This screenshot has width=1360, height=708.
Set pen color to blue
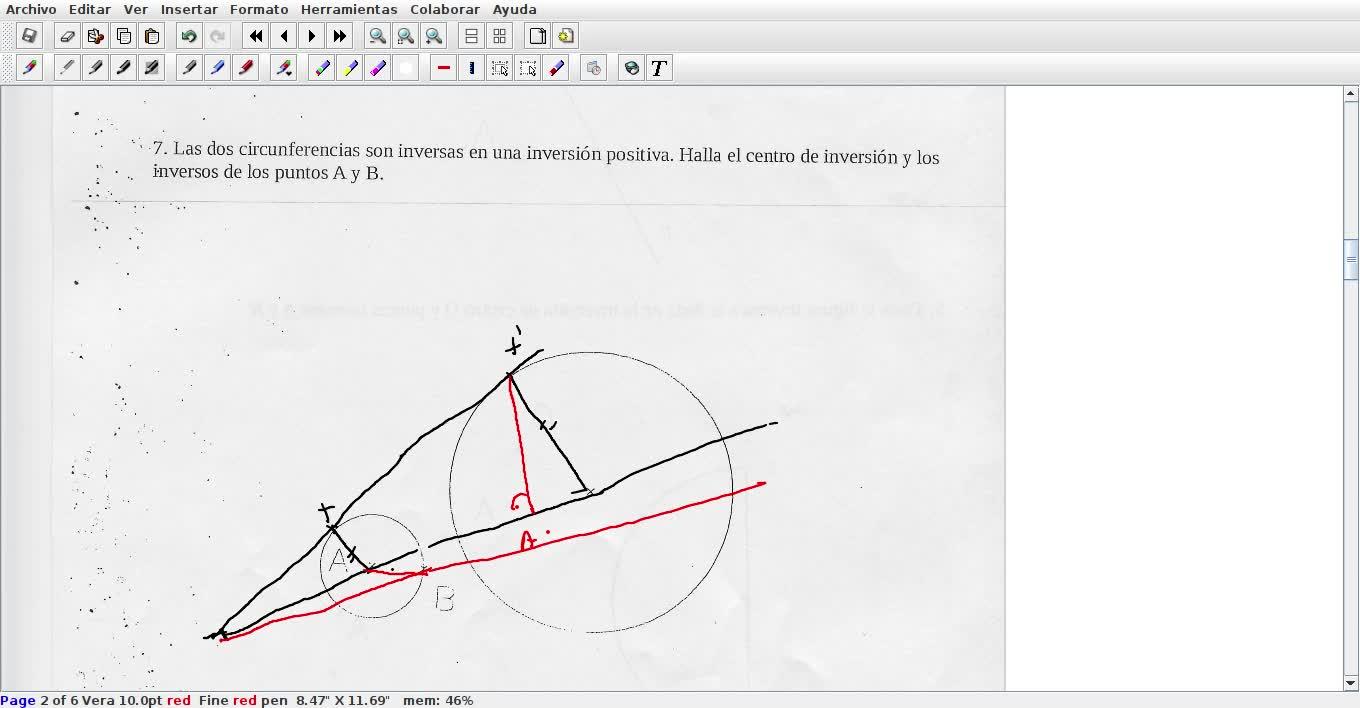[x=217, y=68]
